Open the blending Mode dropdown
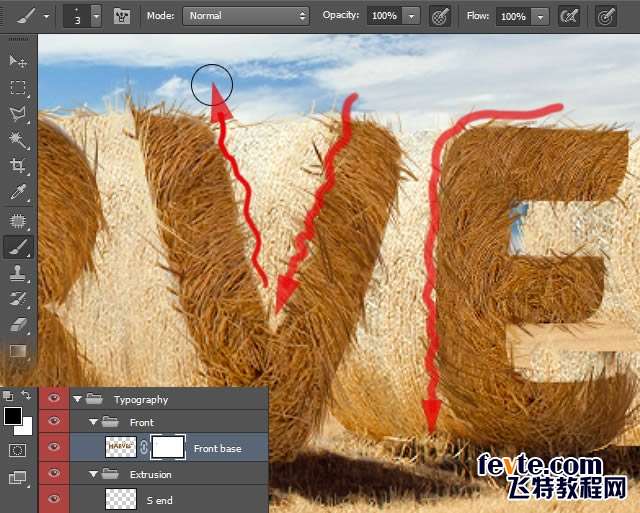The width and height of the screenshot is (640, 513). (246, 16)
